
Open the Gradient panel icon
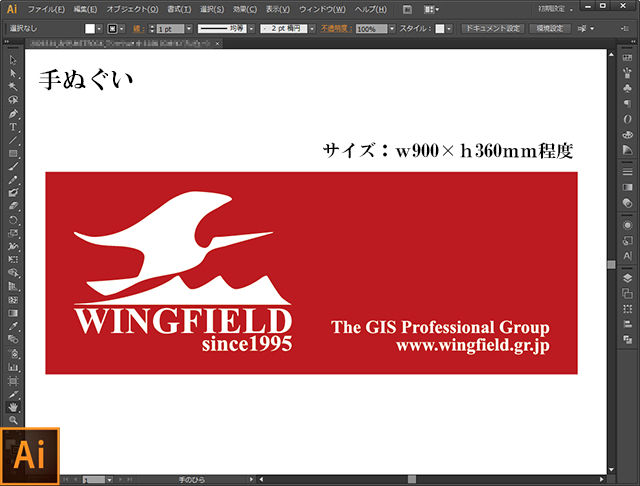click(627, 187)
